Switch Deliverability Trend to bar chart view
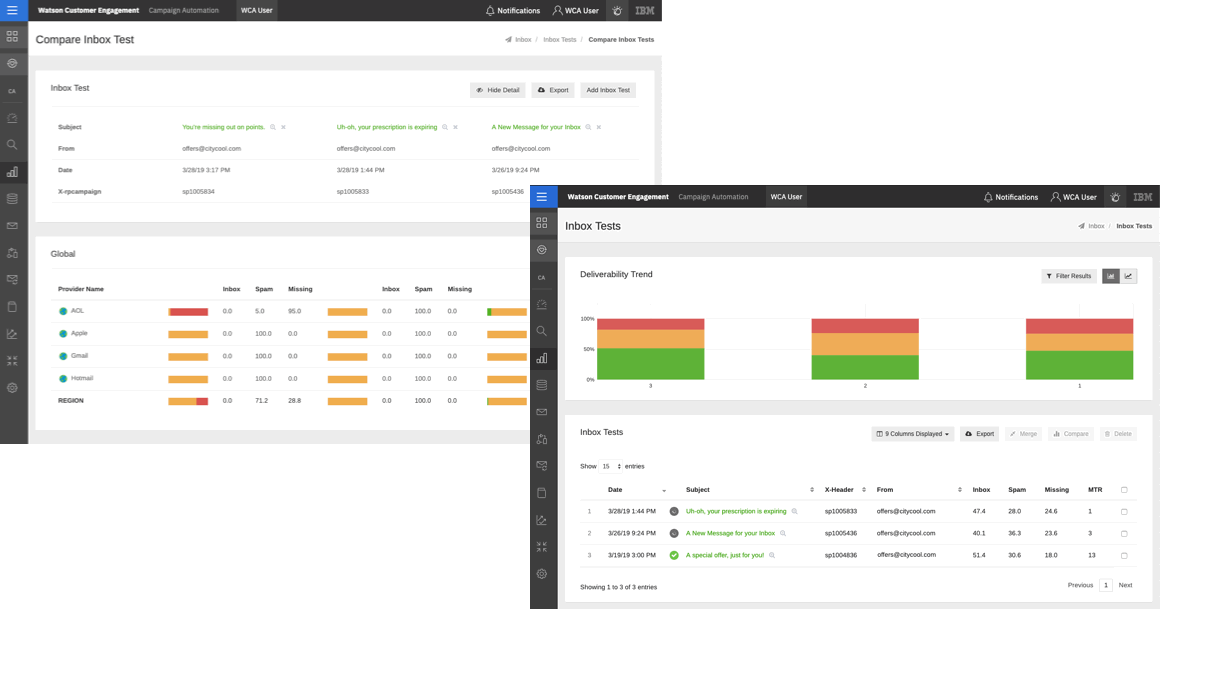 point(1111,276)
